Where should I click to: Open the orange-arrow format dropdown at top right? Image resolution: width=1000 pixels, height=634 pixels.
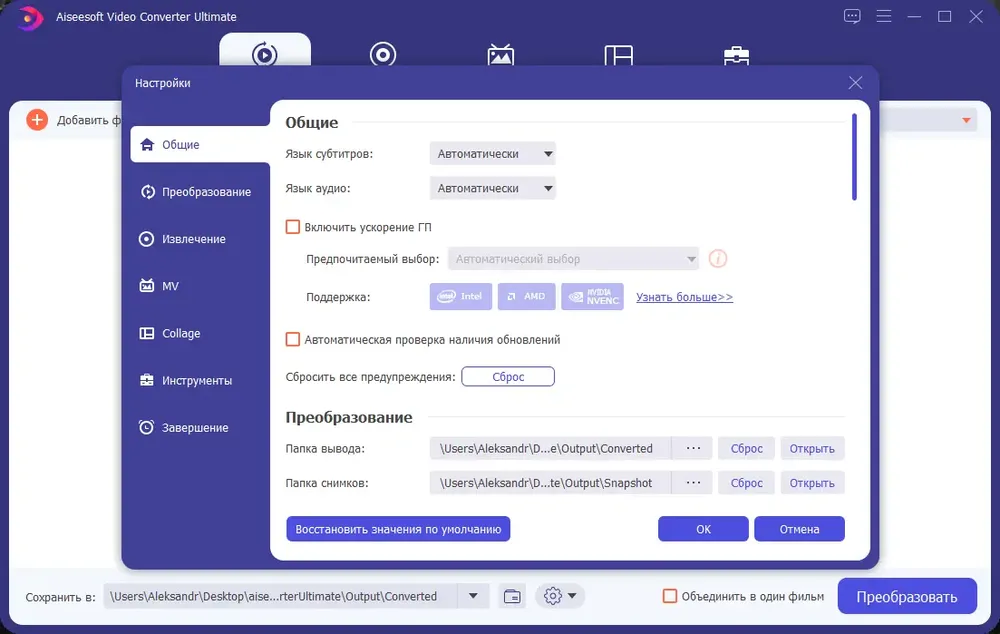[966, 120]
